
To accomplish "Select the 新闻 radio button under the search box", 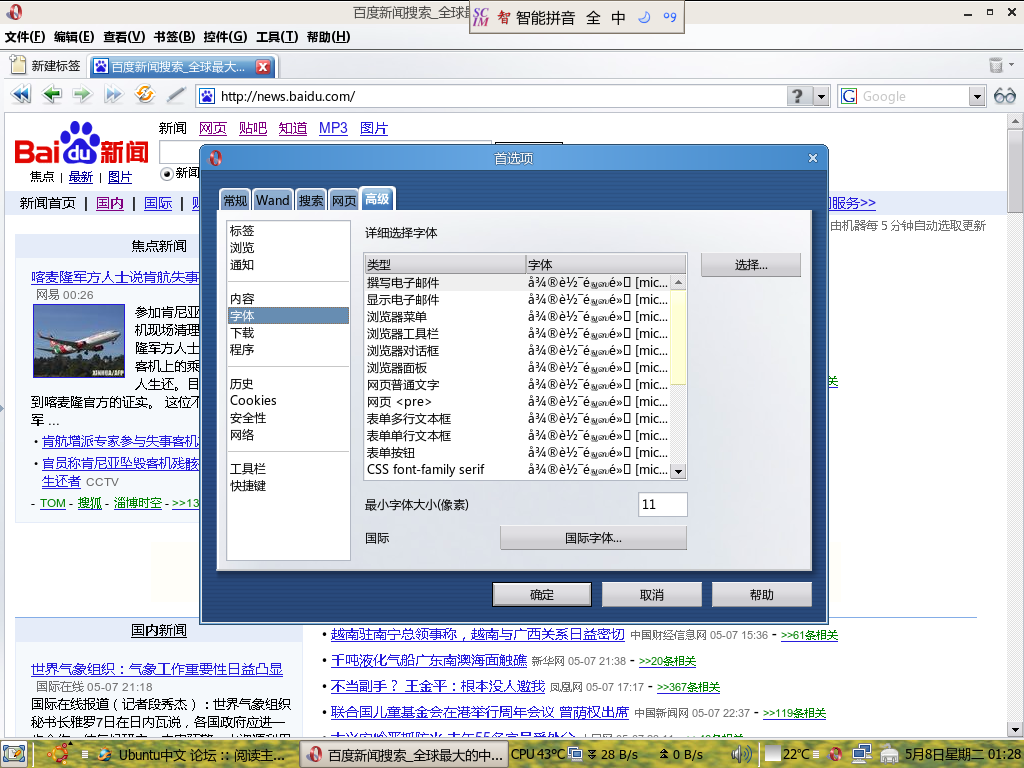I will 167,173.
